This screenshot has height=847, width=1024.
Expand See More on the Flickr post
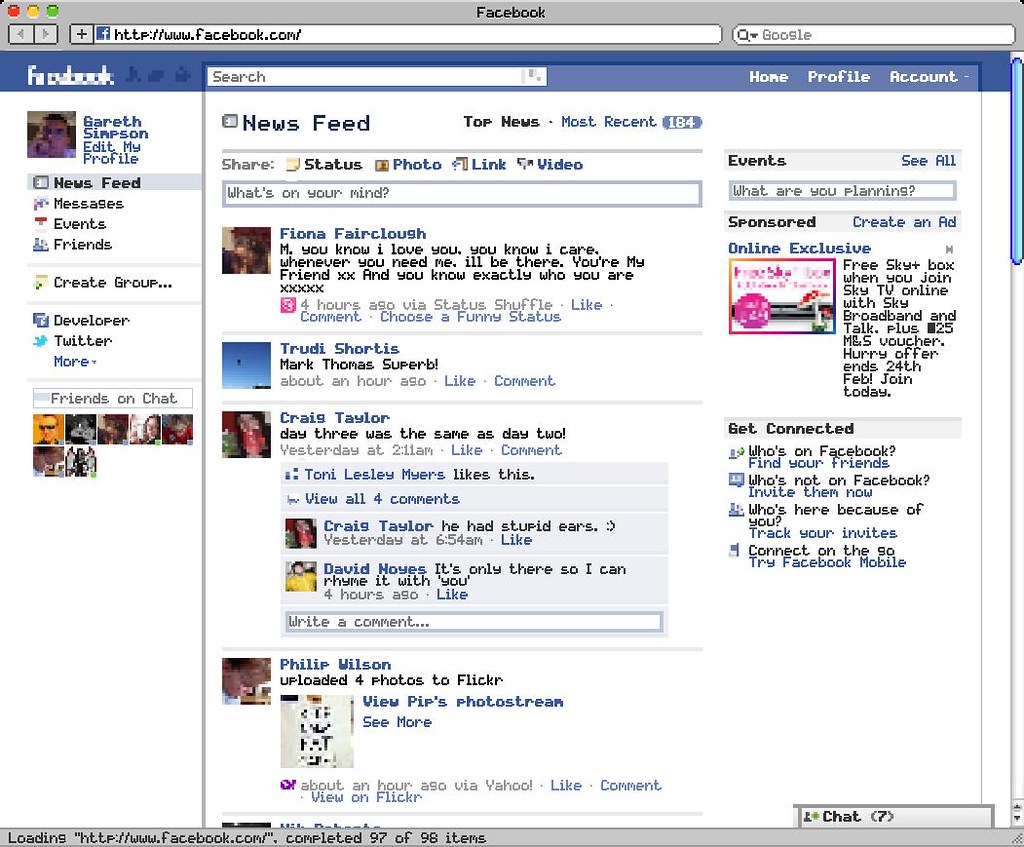pos(397,722)
